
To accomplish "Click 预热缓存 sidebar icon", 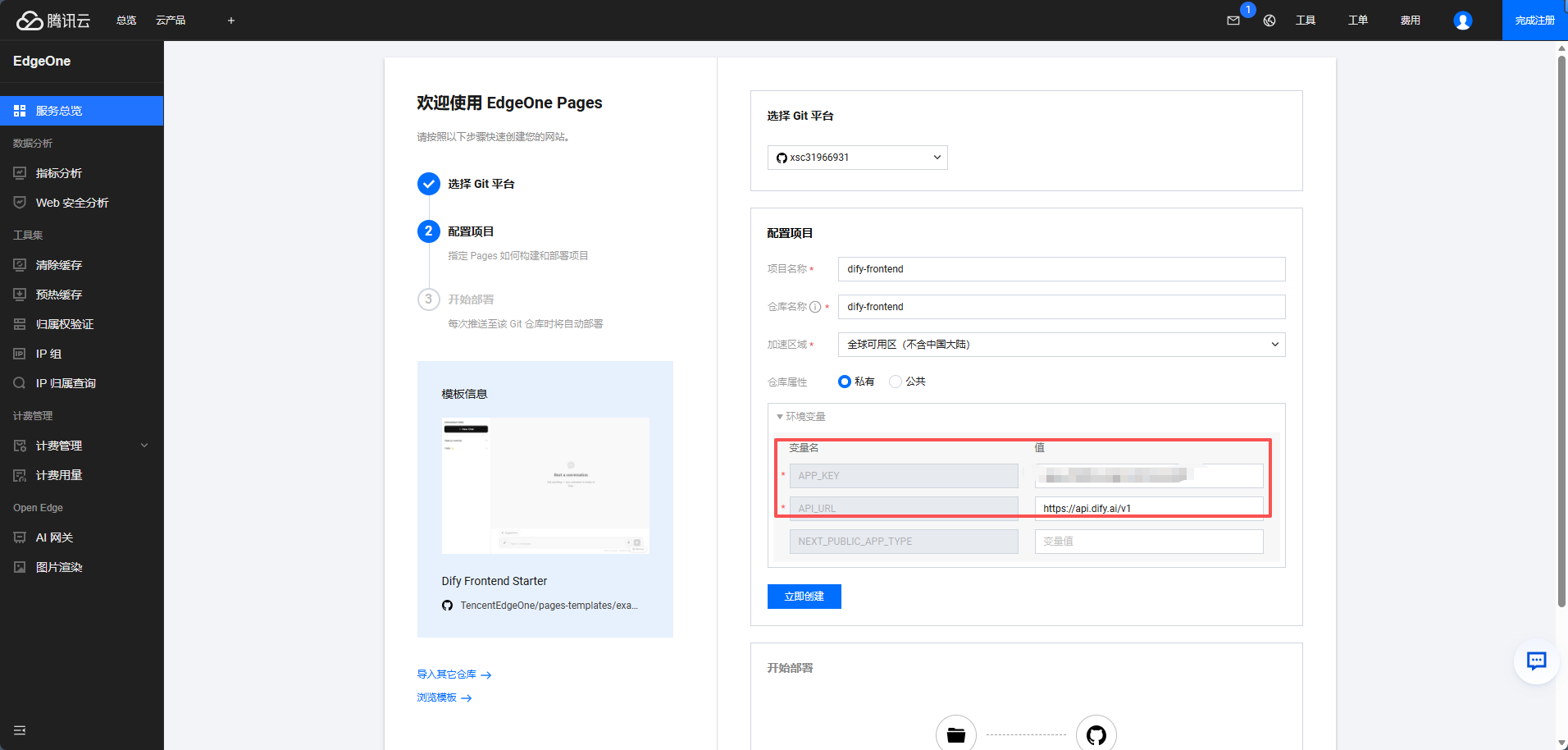I will [x=20, y=295].
